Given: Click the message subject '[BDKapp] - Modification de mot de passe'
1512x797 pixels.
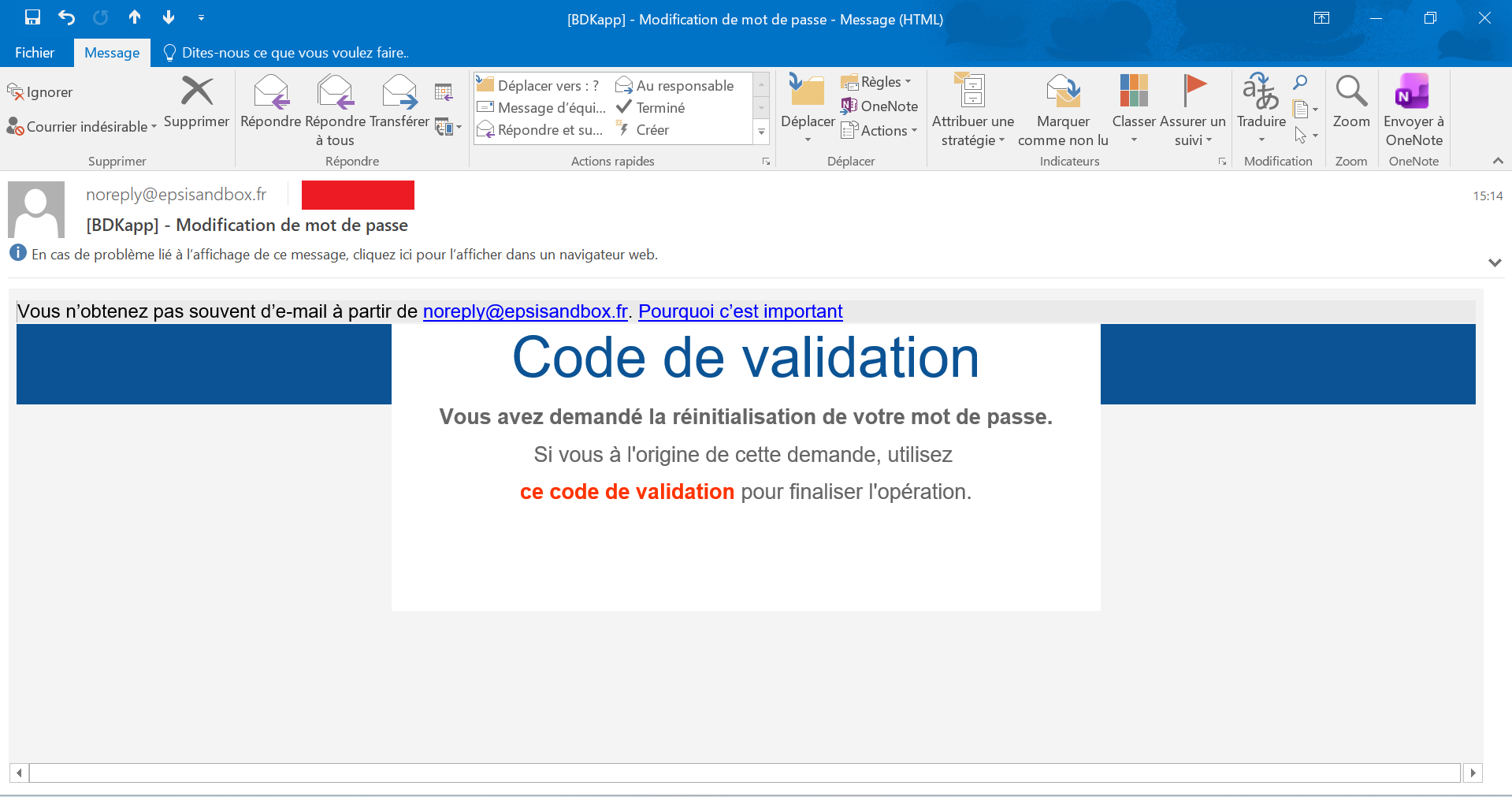Looking at the screenshot, I should click(247, 225).
